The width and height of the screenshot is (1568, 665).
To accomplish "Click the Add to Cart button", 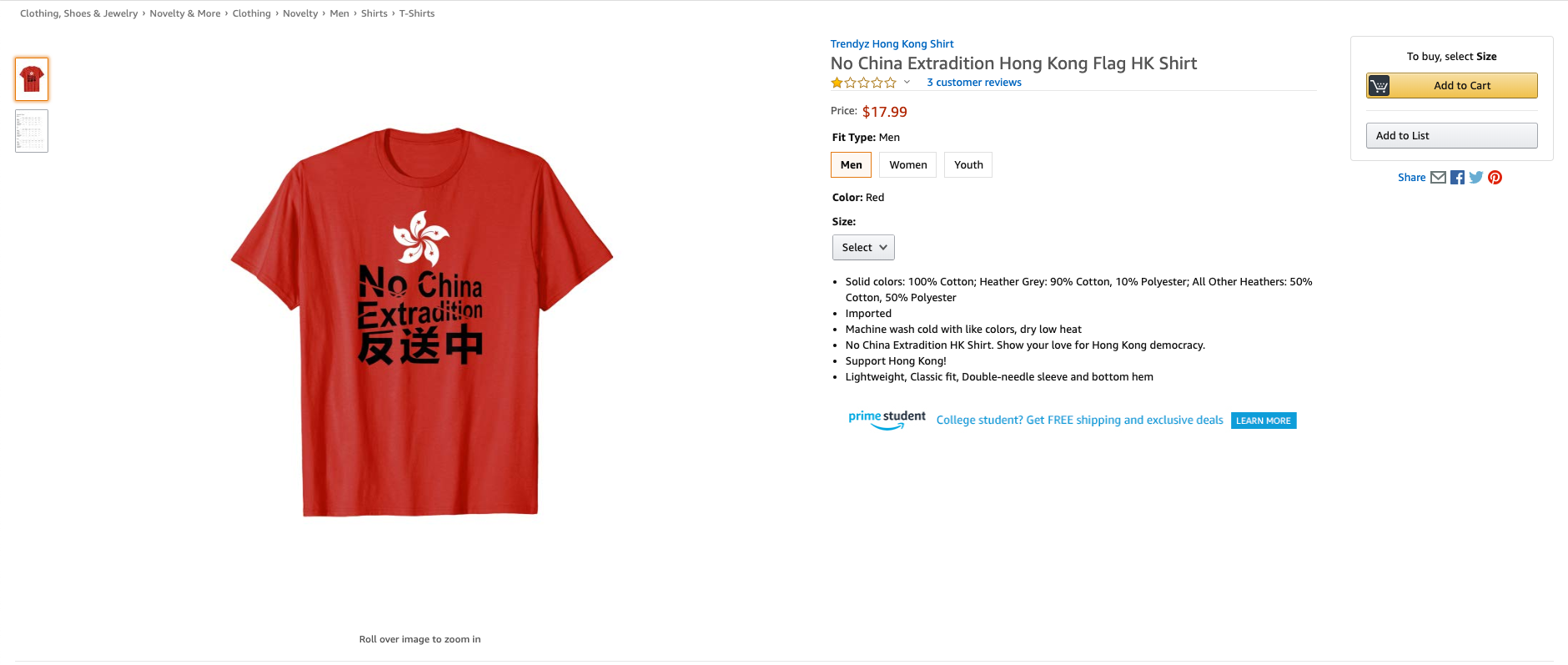I will click(1464, 85).
